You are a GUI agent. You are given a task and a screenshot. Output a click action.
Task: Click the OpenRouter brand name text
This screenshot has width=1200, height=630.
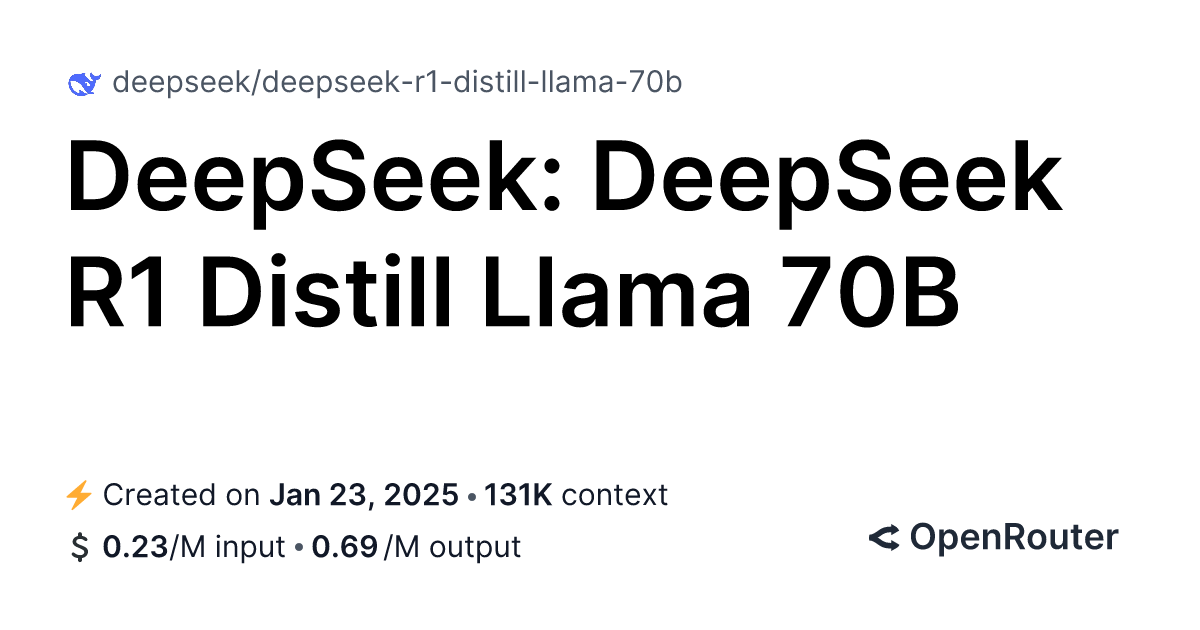[x=1013, y=538]
